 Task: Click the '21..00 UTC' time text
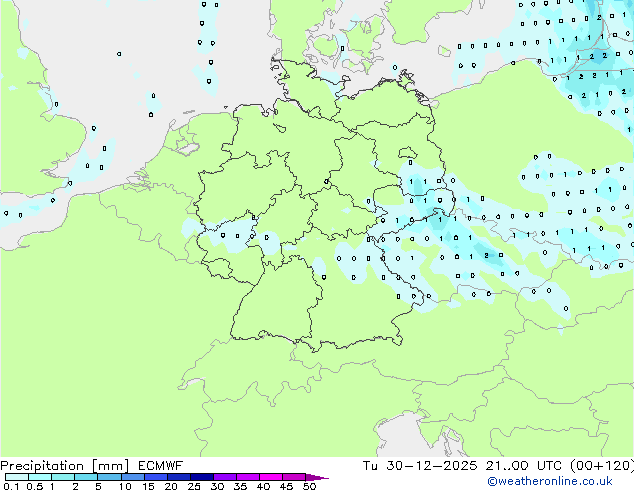[524, 466]
